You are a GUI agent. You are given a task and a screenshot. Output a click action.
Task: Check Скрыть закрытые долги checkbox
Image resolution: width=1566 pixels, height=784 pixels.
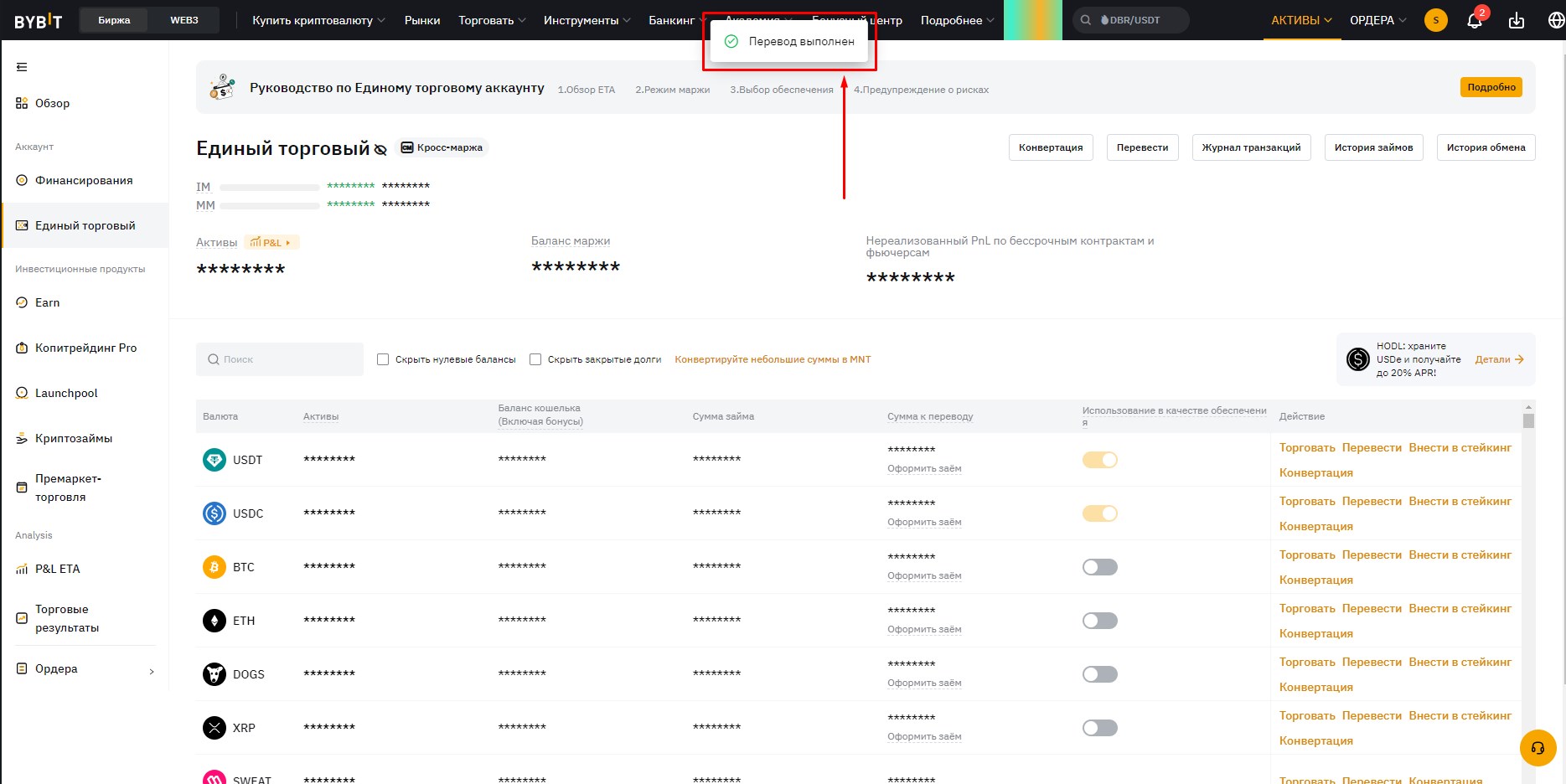(535, 359)
